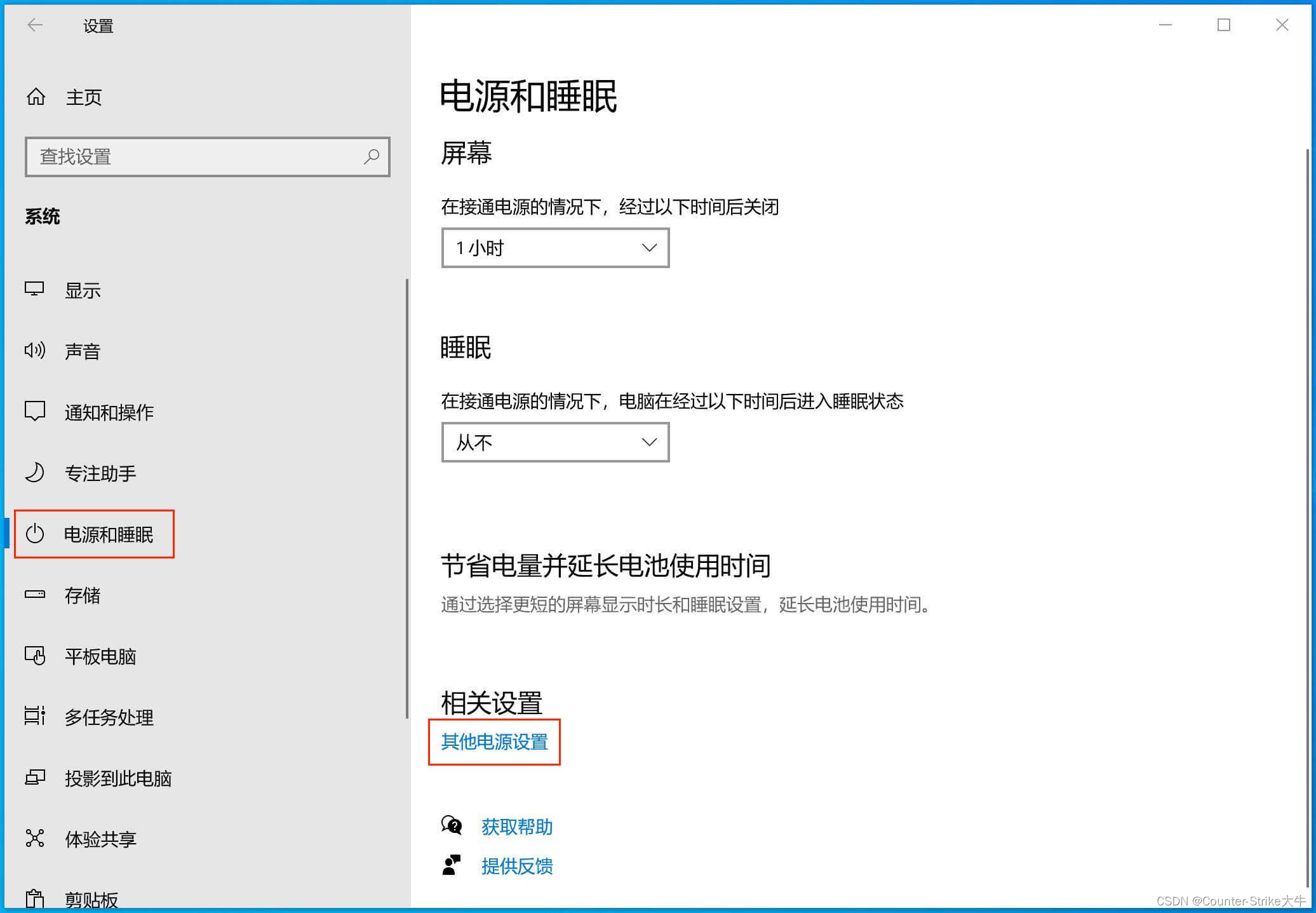Select 电源和睡眠 sidebar item
1316x913 pixels.
coord(108,534)
